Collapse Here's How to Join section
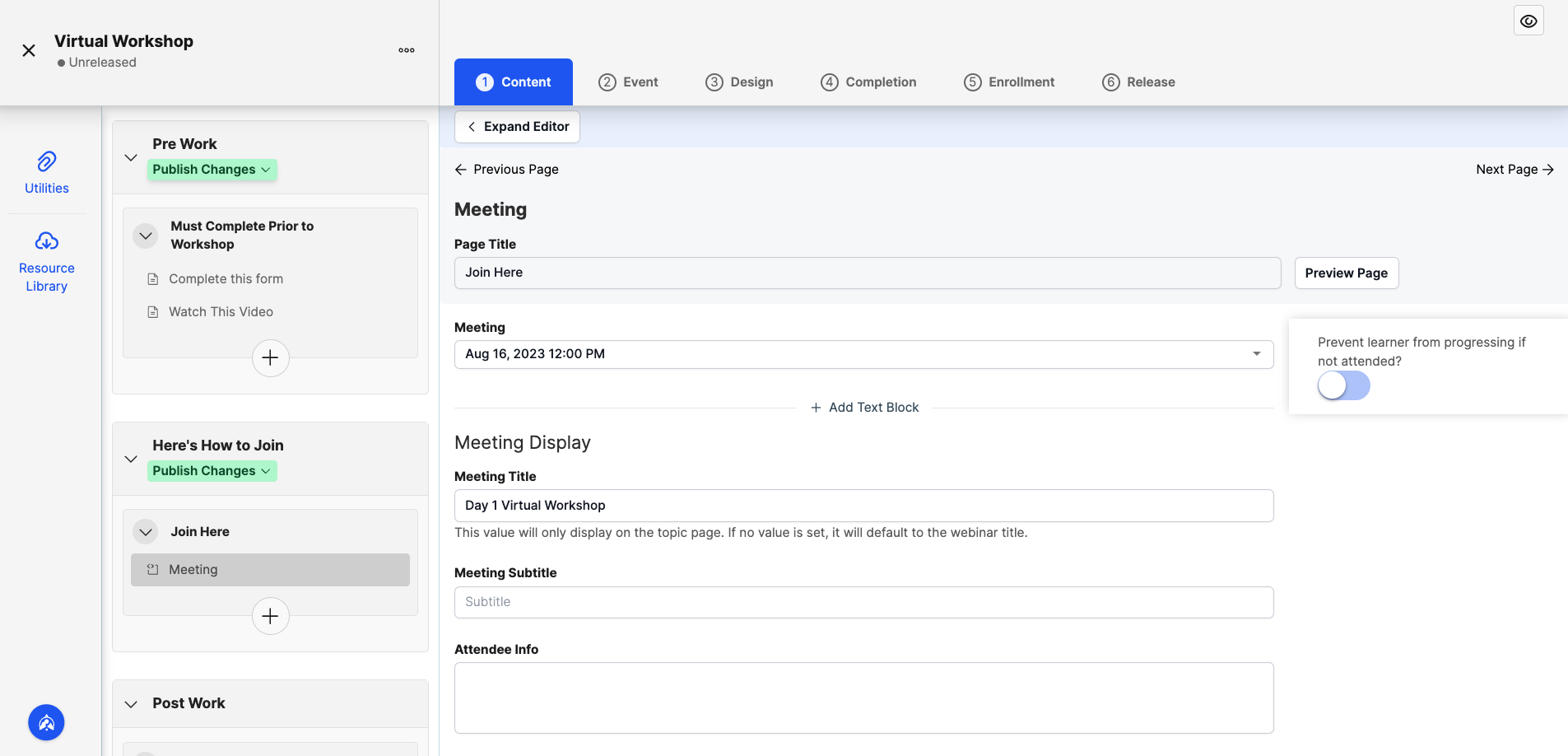The height and width of the screenshot is (756, 1568). (131, 459)
